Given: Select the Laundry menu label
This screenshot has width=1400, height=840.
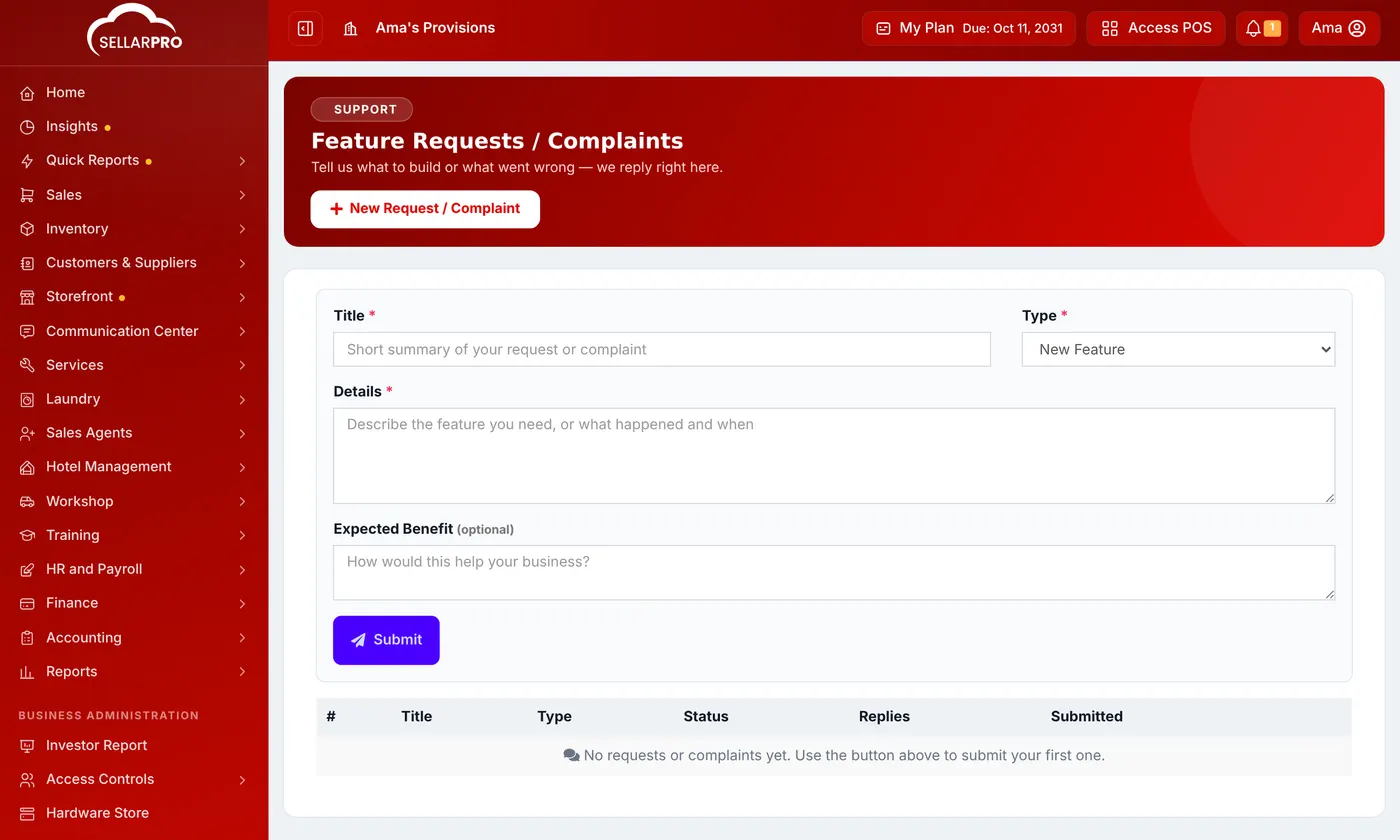Looking at the screenshot, I should (x=73, y=399).
